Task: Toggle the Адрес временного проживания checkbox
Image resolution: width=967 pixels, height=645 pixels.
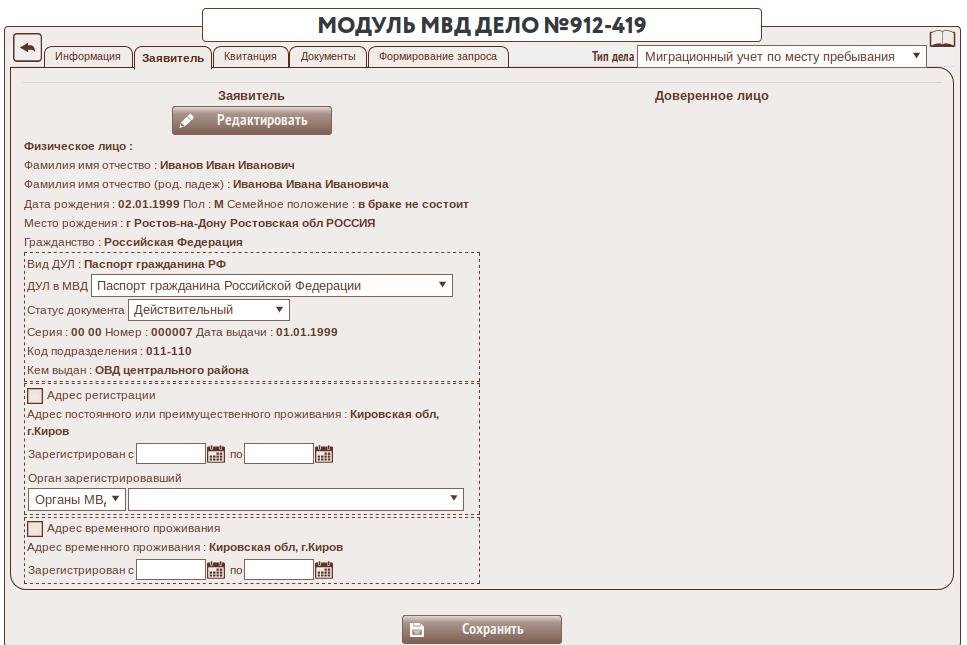Action: pos(35,529)
